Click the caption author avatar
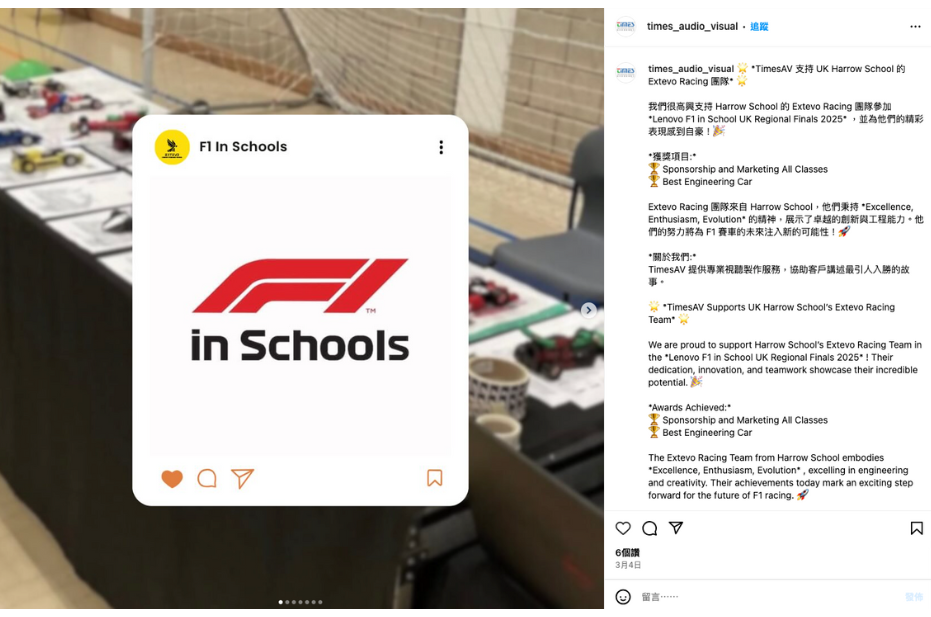The height and width of the screenshot is (617, 931). pyautogui.click(x=625, y=72)
